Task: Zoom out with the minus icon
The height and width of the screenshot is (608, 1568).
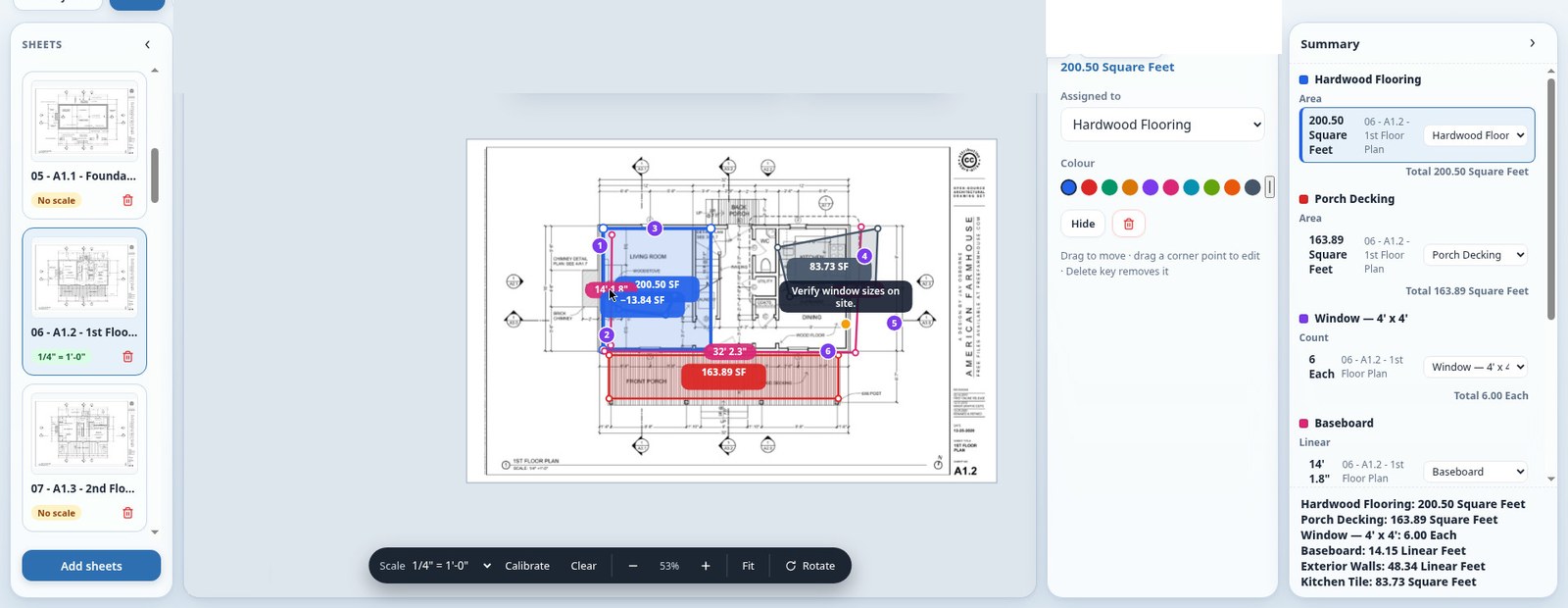Action: tap(633, 566)
